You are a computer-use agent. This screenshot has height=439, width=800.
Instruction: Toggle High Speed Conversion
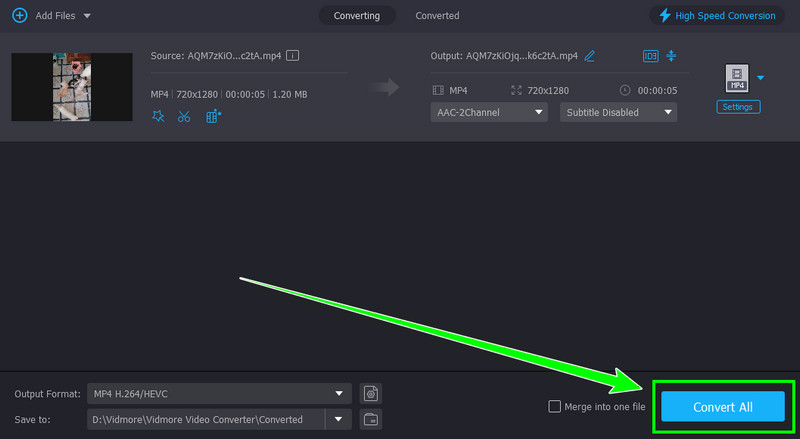pyautogui.click(x=716, y=16)
